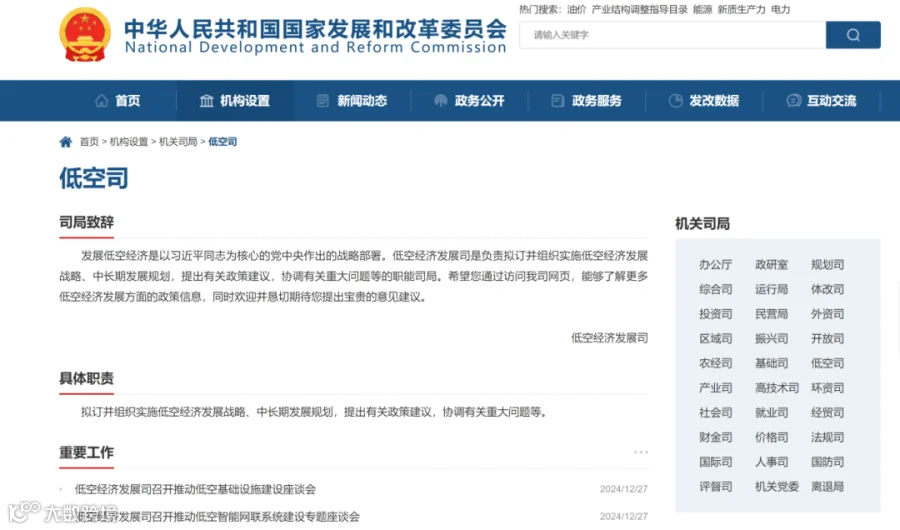900x530 pixels.
Task: Open the 投资司 department link
Action: pyautogui.click(x=716, y=314)
